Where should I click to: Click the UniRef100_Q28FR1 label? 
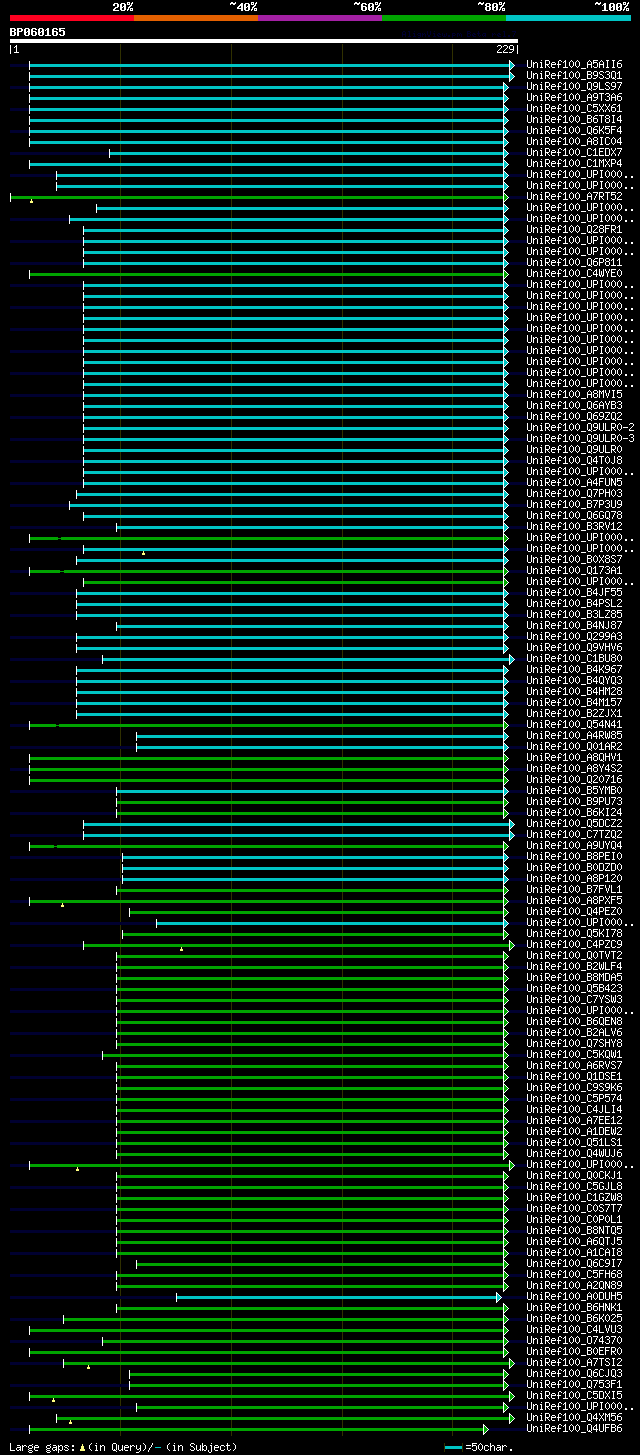[574, 229]
